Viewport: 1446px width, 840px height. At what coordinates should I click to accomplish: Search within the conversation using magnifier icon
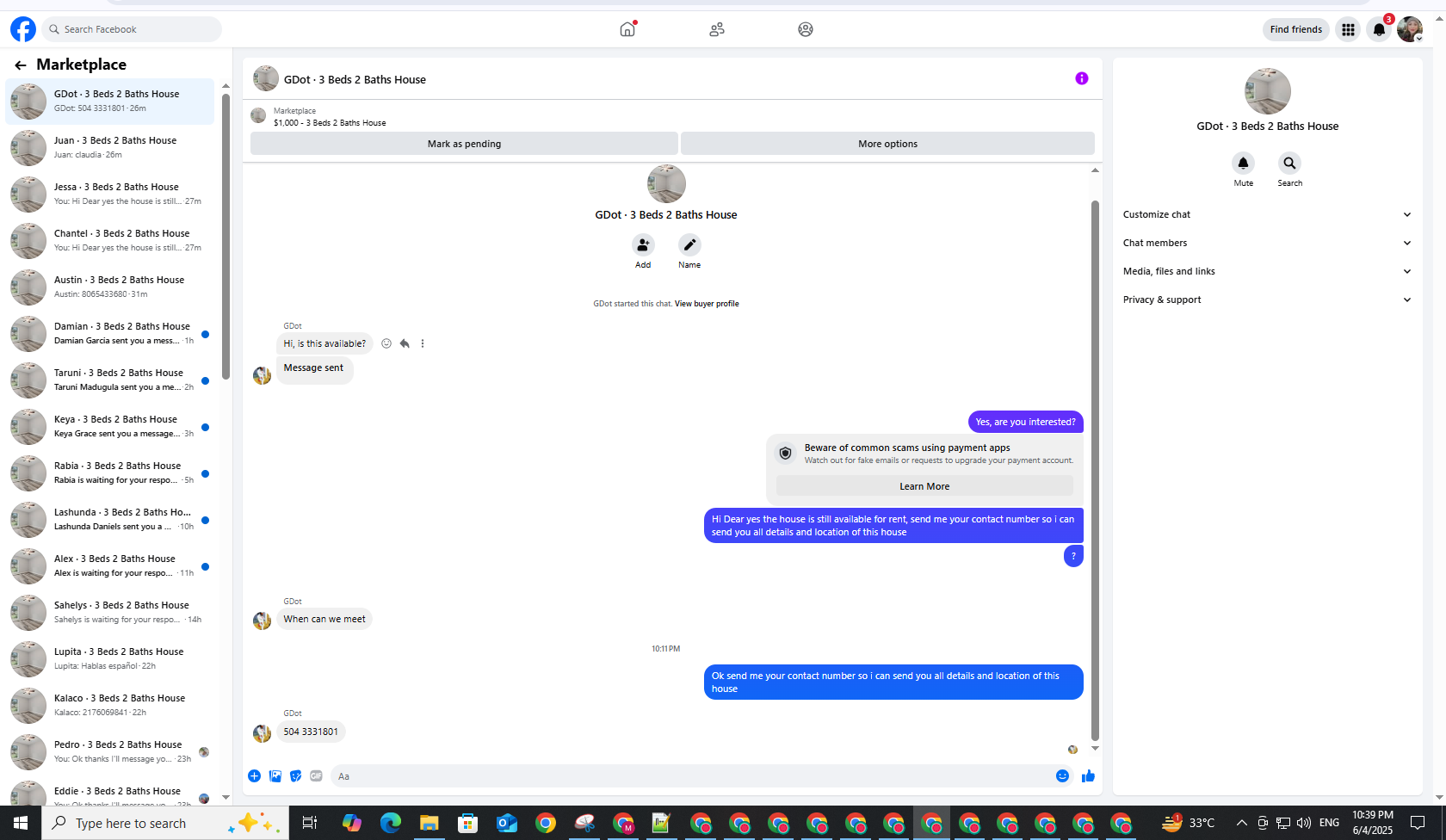click(1289, 163)
